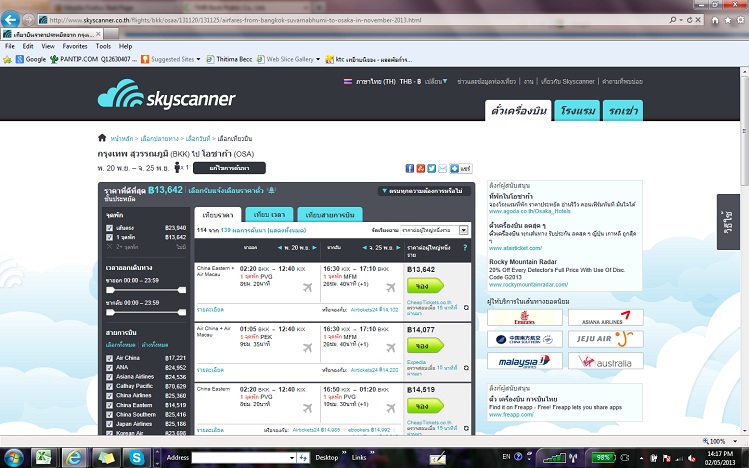Click the Jeju Air logo
The image size is (749, 468).
tap(606, 339)
